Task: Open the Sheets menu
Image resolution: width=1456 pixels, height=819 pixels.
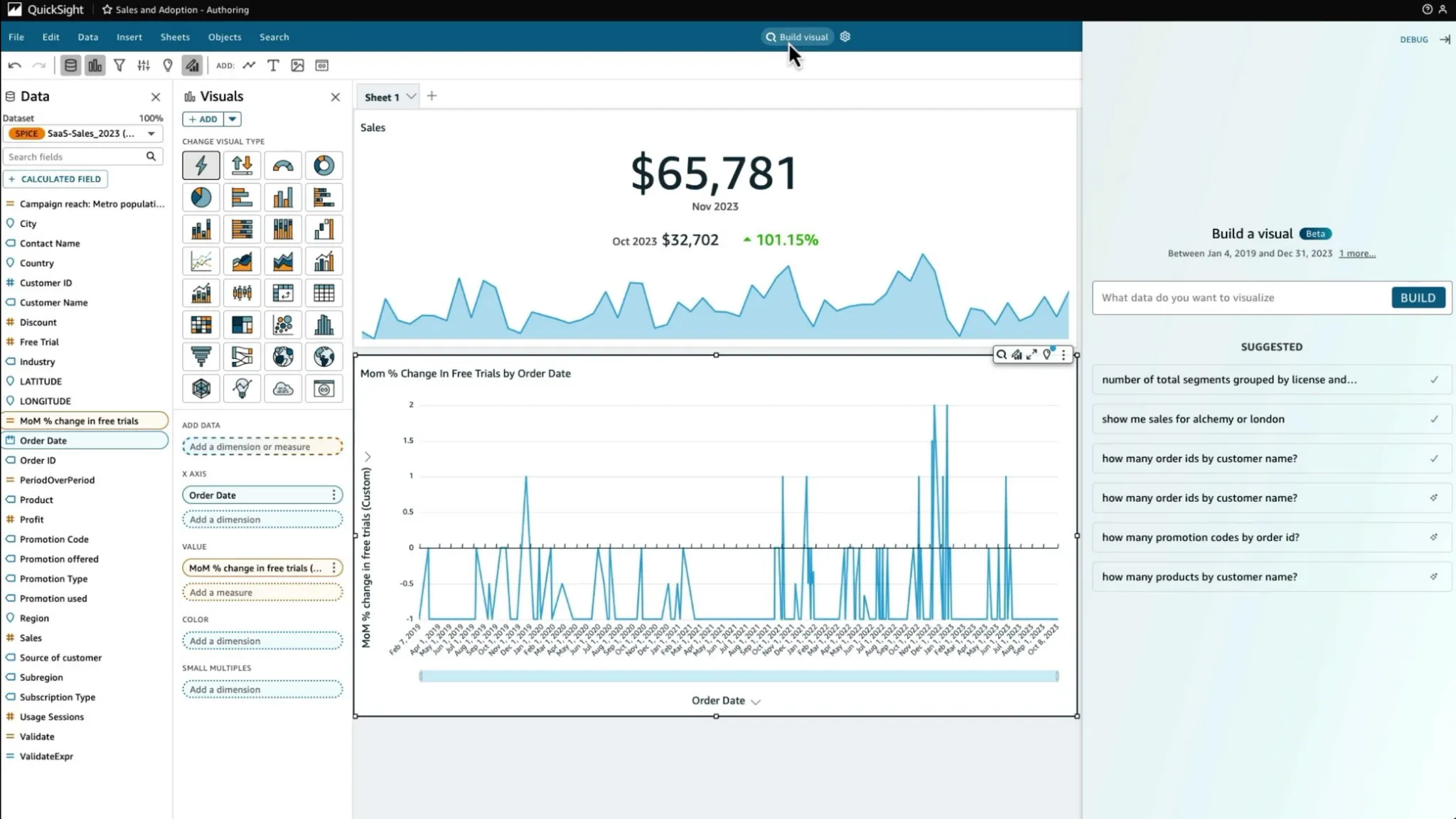Action: 175,37
